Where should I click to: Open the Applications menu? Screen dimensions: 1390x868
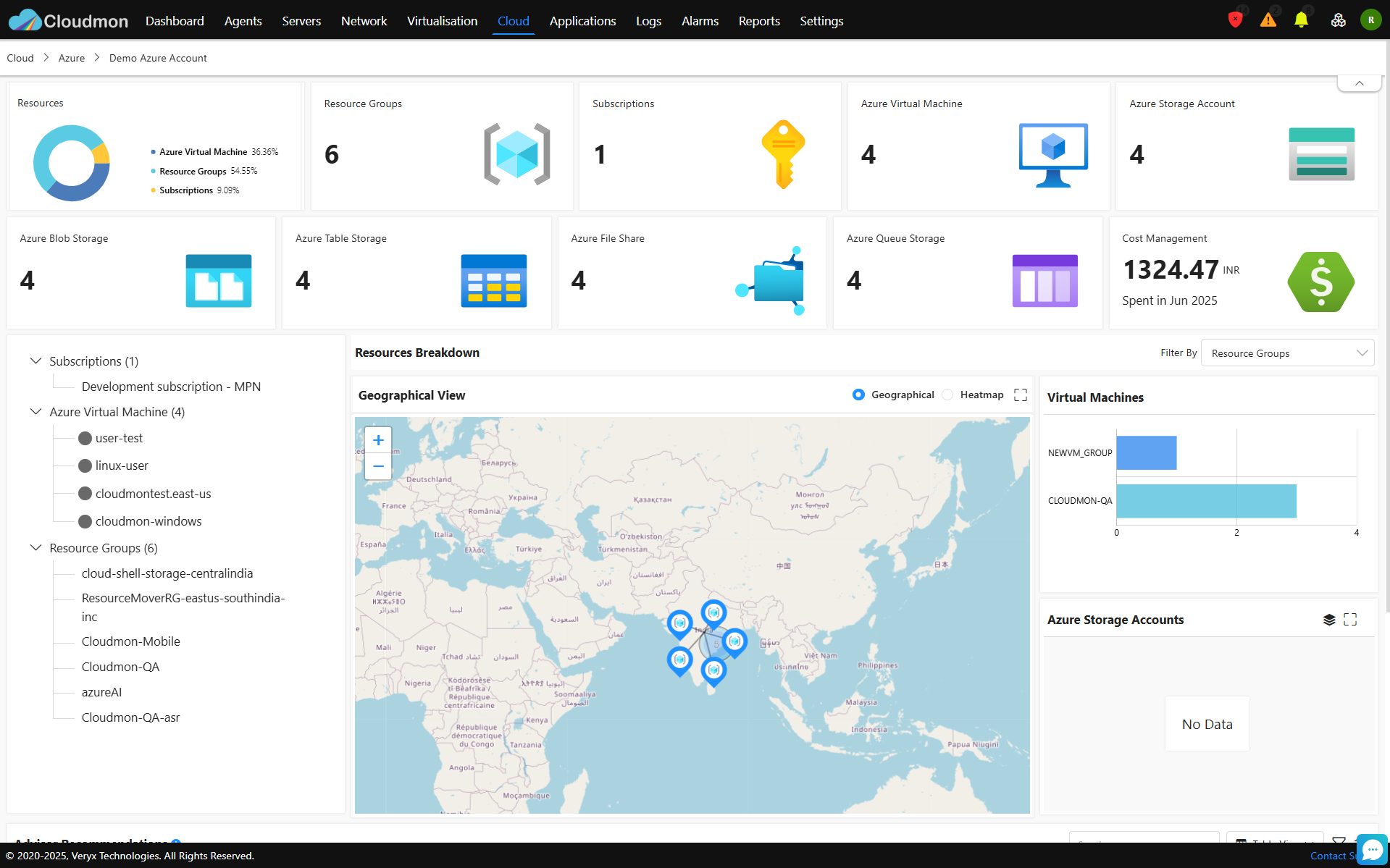click(582, 21)
